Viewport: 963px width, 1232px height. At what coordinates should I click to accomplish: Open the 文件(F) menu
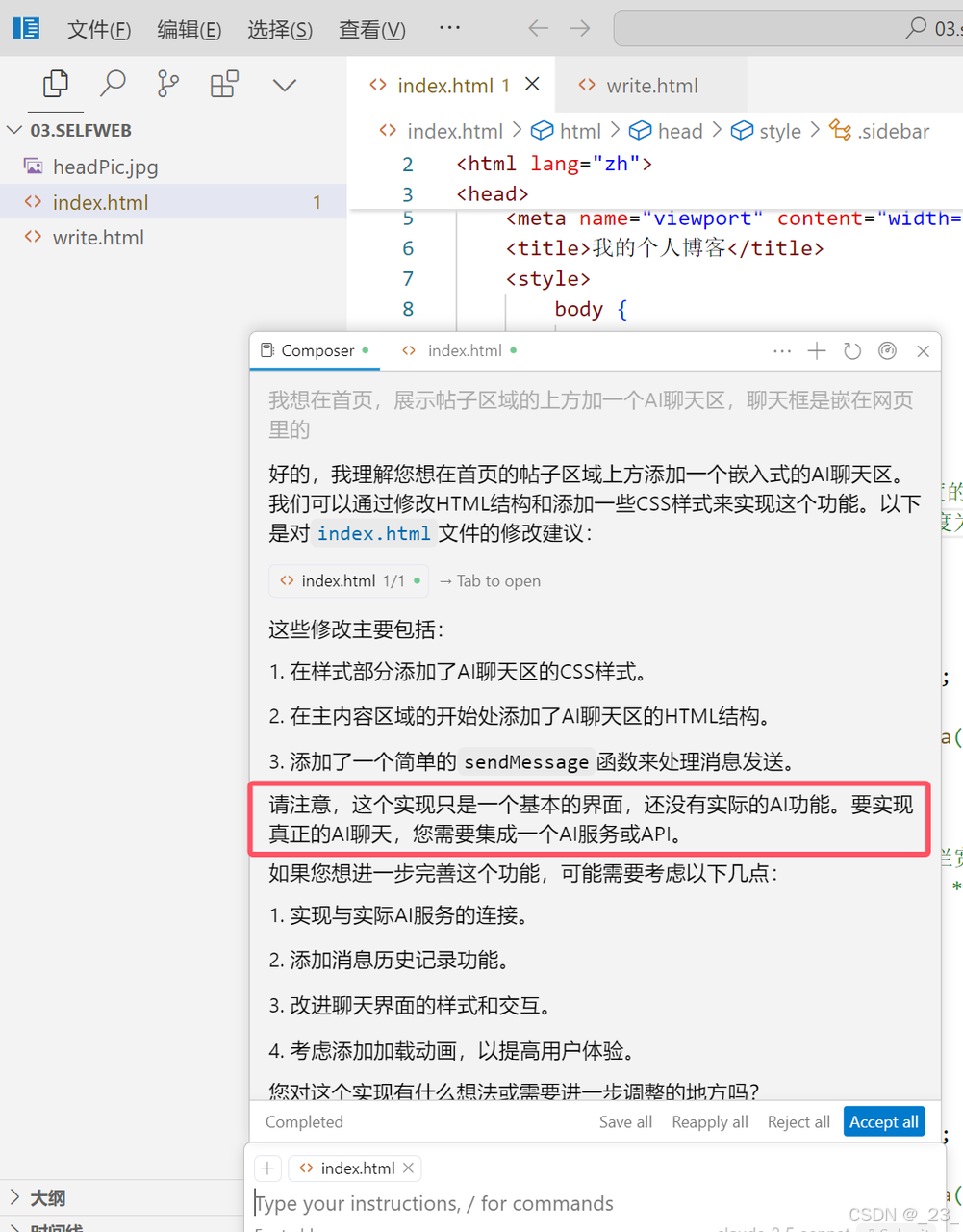[x=98, y=30]
